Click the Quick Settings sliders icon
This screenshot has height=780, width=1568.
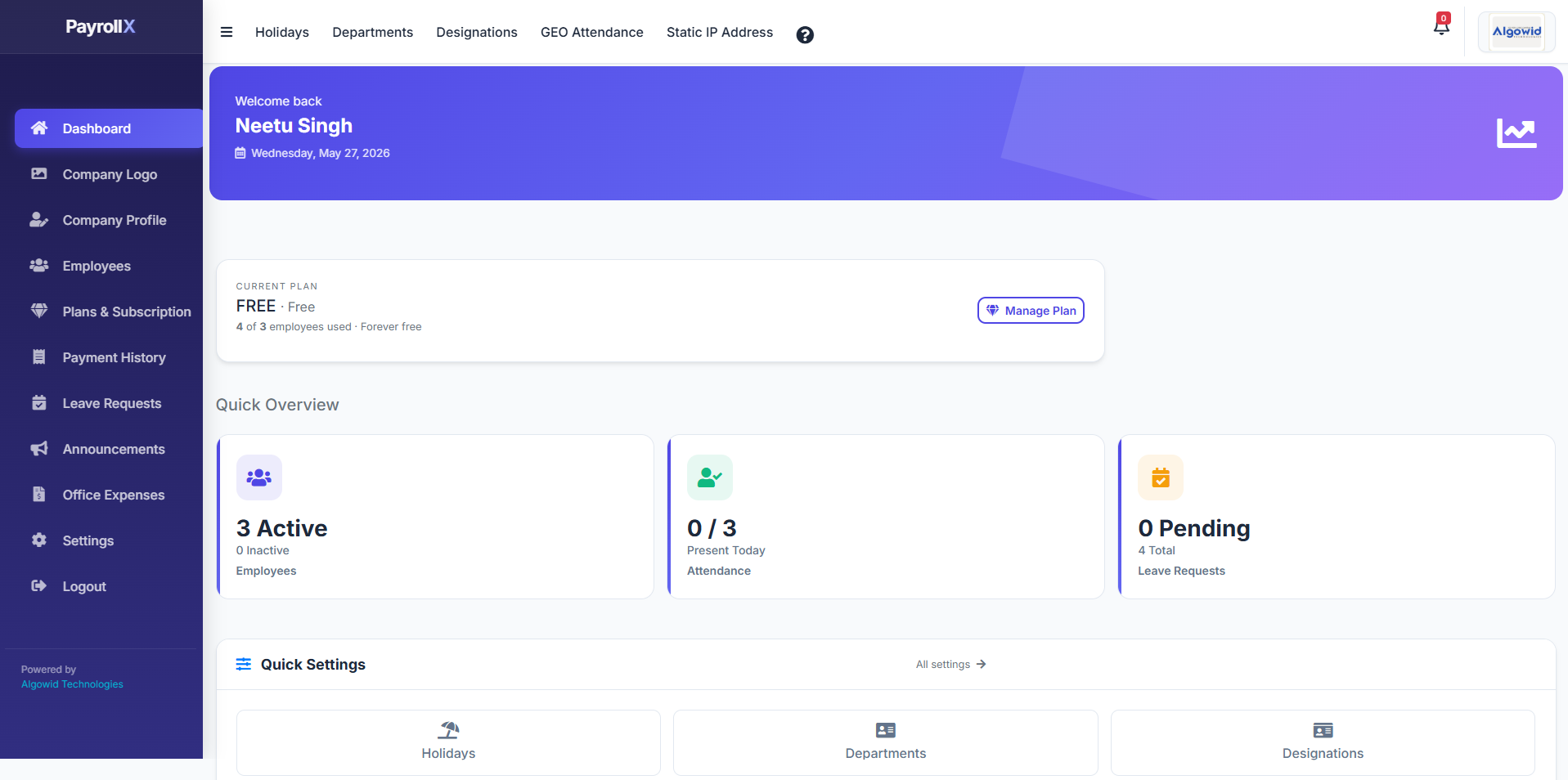[x=244, y=664]
